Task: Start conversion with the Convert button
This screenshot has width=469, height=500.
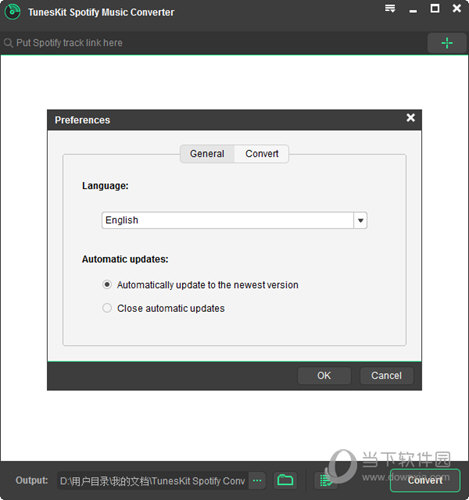Action: (425, 480)
